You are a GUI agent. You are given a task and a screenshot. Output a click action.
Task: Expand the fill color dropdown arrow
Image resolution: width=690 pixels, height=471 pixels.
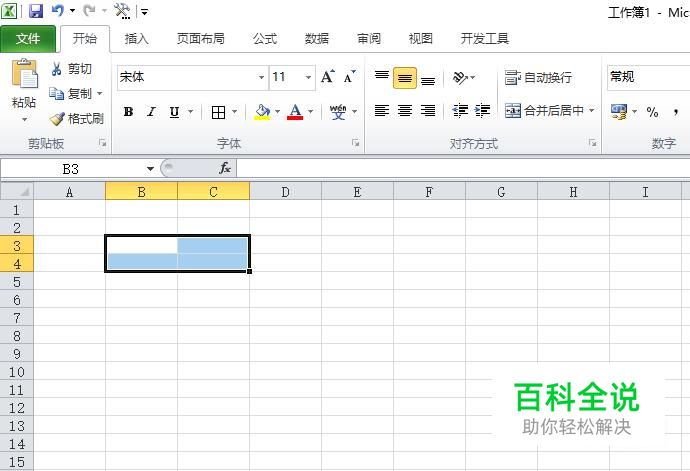(277, 112)
